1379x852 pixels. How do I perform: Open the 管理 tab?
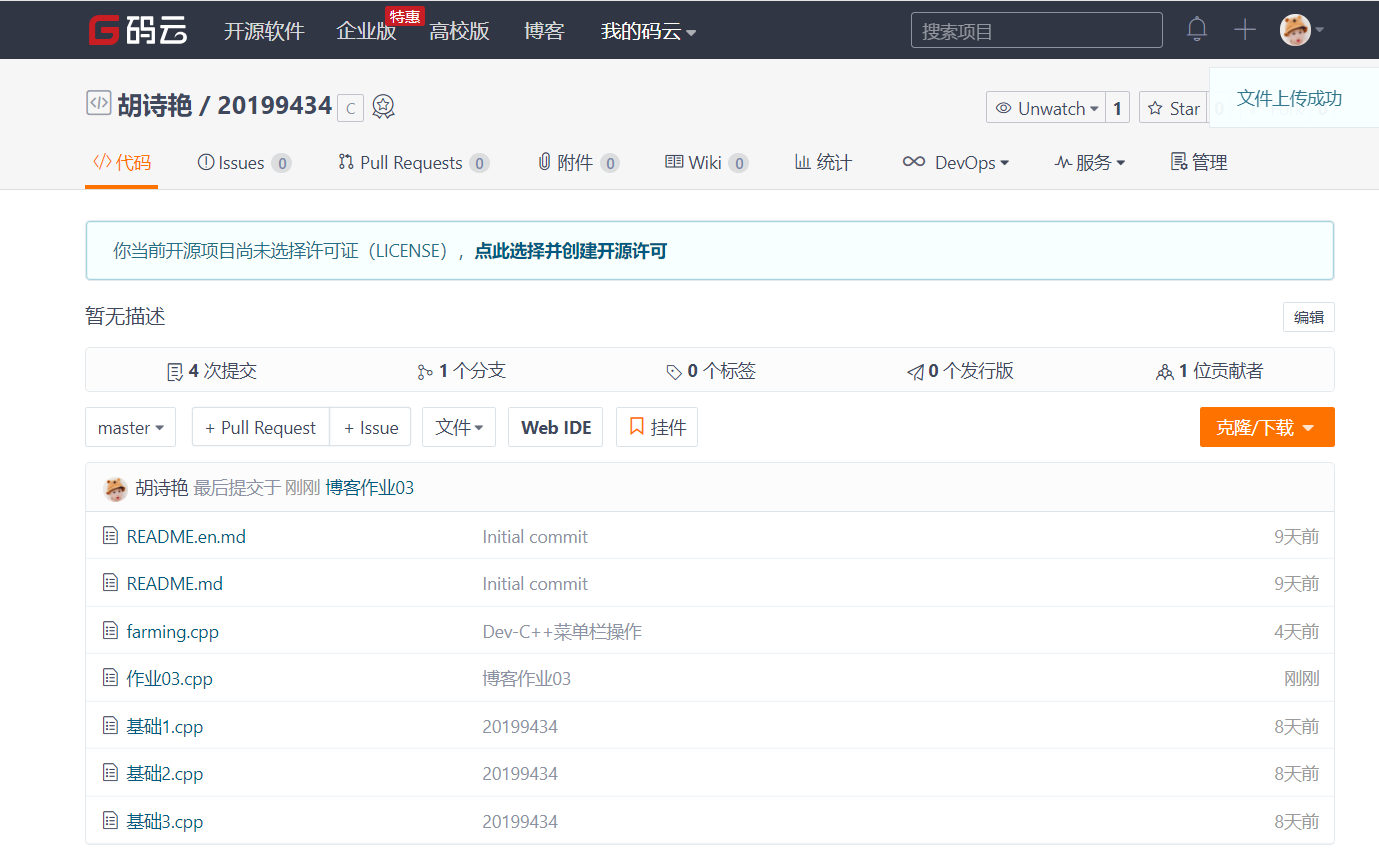click(1199, 162)
